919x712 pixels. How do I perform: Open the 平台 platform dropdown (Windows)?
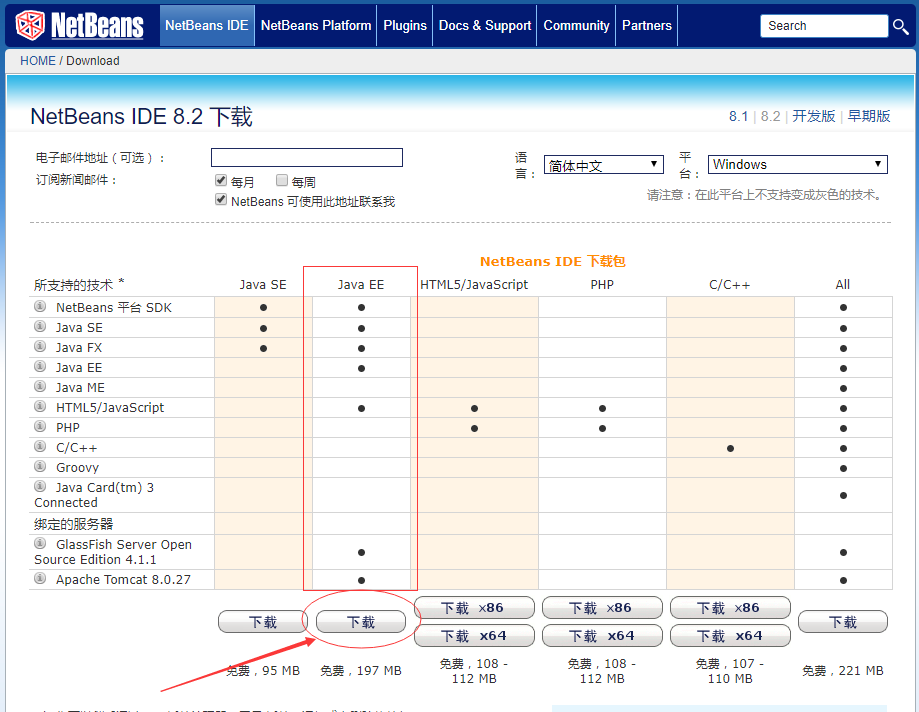coord(798,164)
